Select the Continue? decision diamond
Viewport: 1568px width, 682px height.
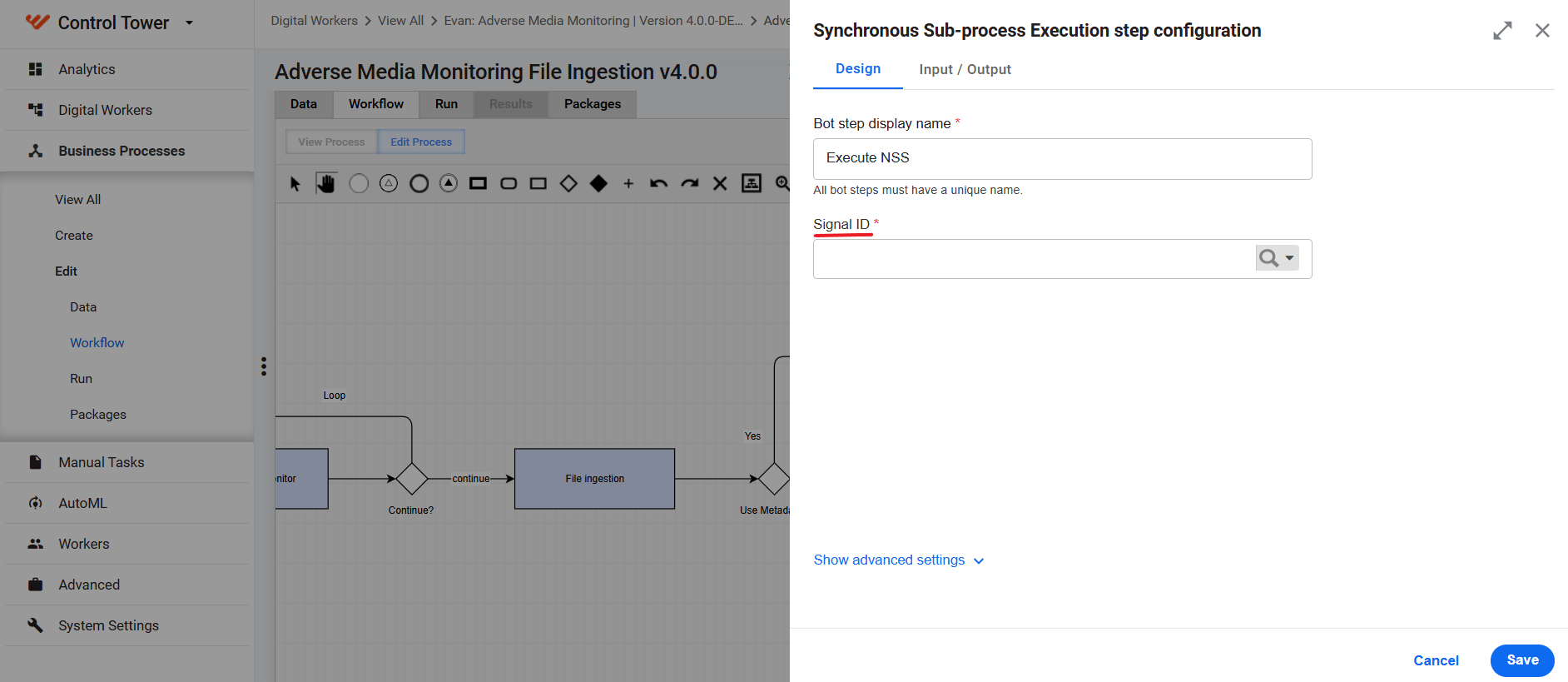(411, 479)
